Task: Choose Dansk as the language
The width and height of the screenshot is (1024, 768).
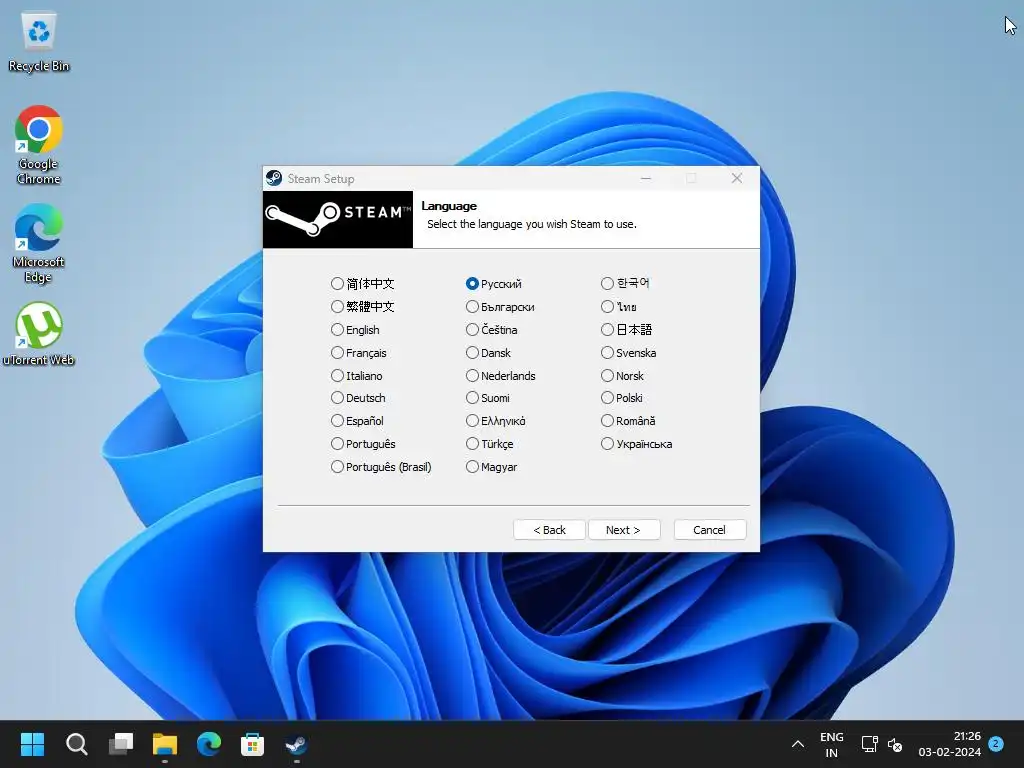Action: click(x=488, y=353)
